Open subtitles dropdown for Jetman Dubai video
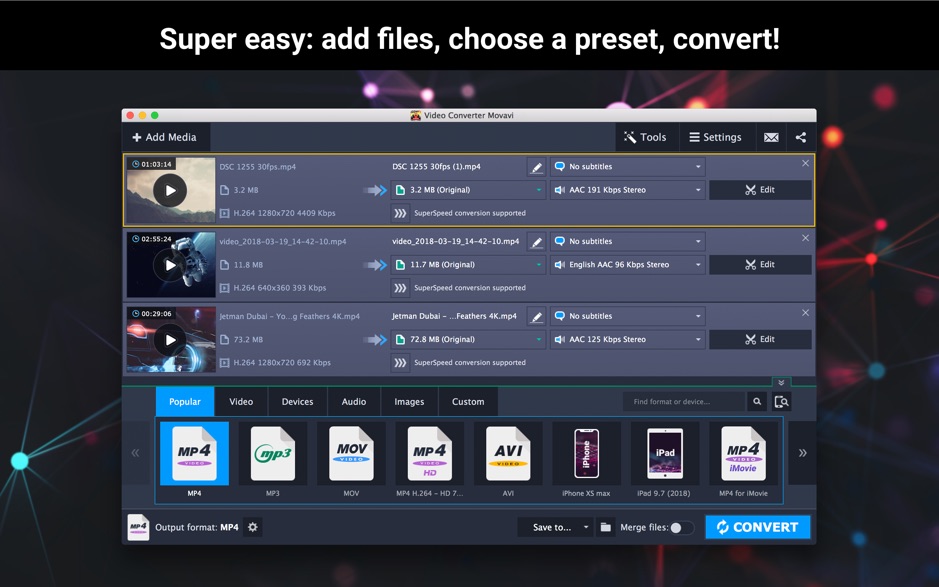The height and width of the screenshot is (587, 939). coord(628,316)
